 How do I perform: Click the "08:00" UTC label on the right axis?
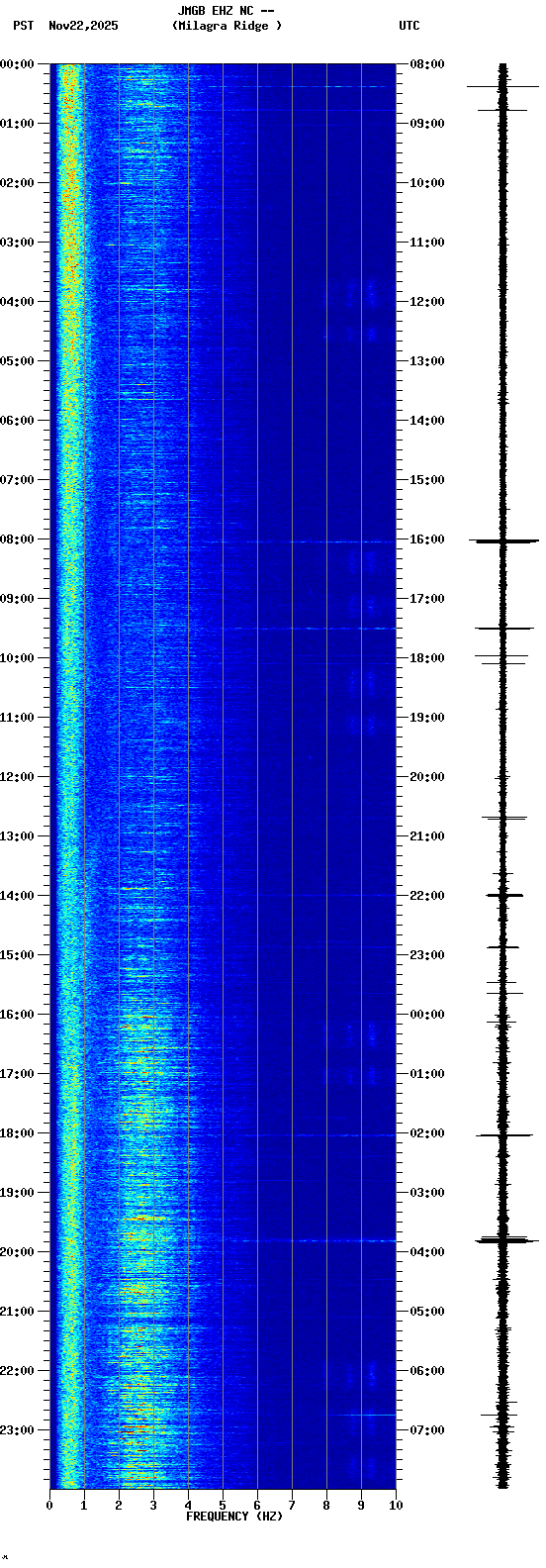427,64
